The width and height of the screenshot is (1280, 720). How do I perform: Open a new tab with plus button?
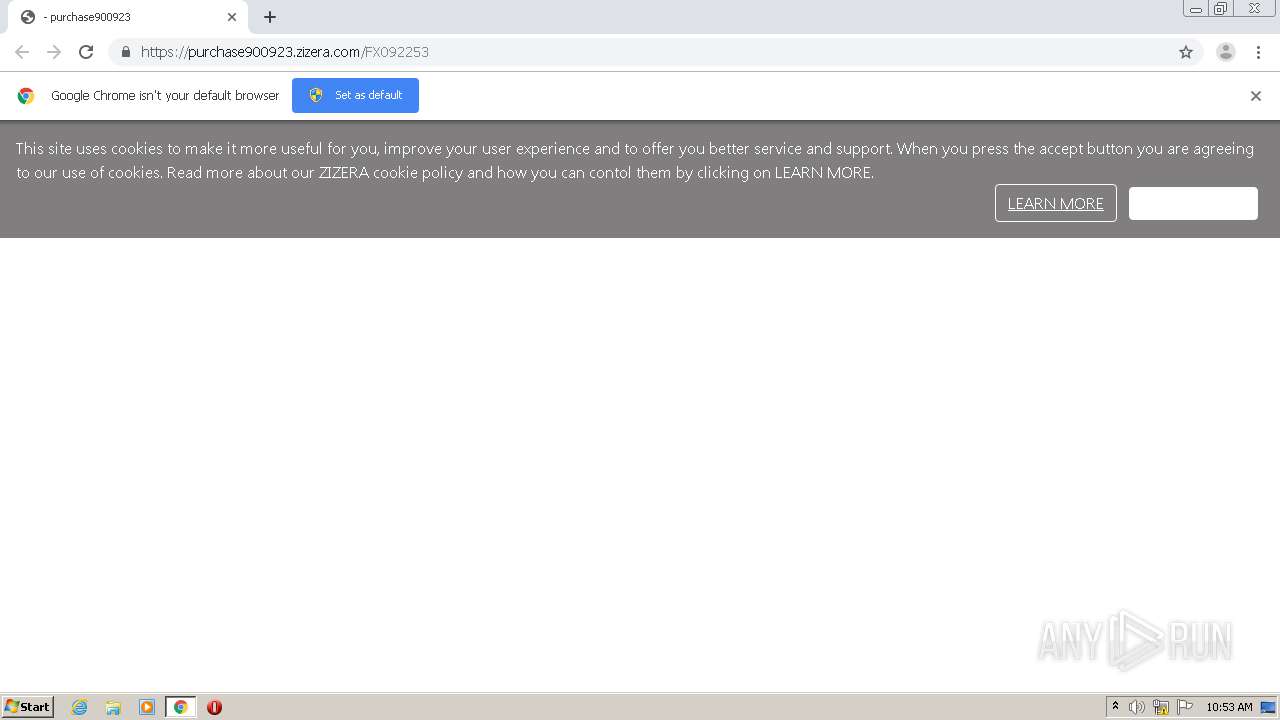pyautogui.click(x=270, y=17)
